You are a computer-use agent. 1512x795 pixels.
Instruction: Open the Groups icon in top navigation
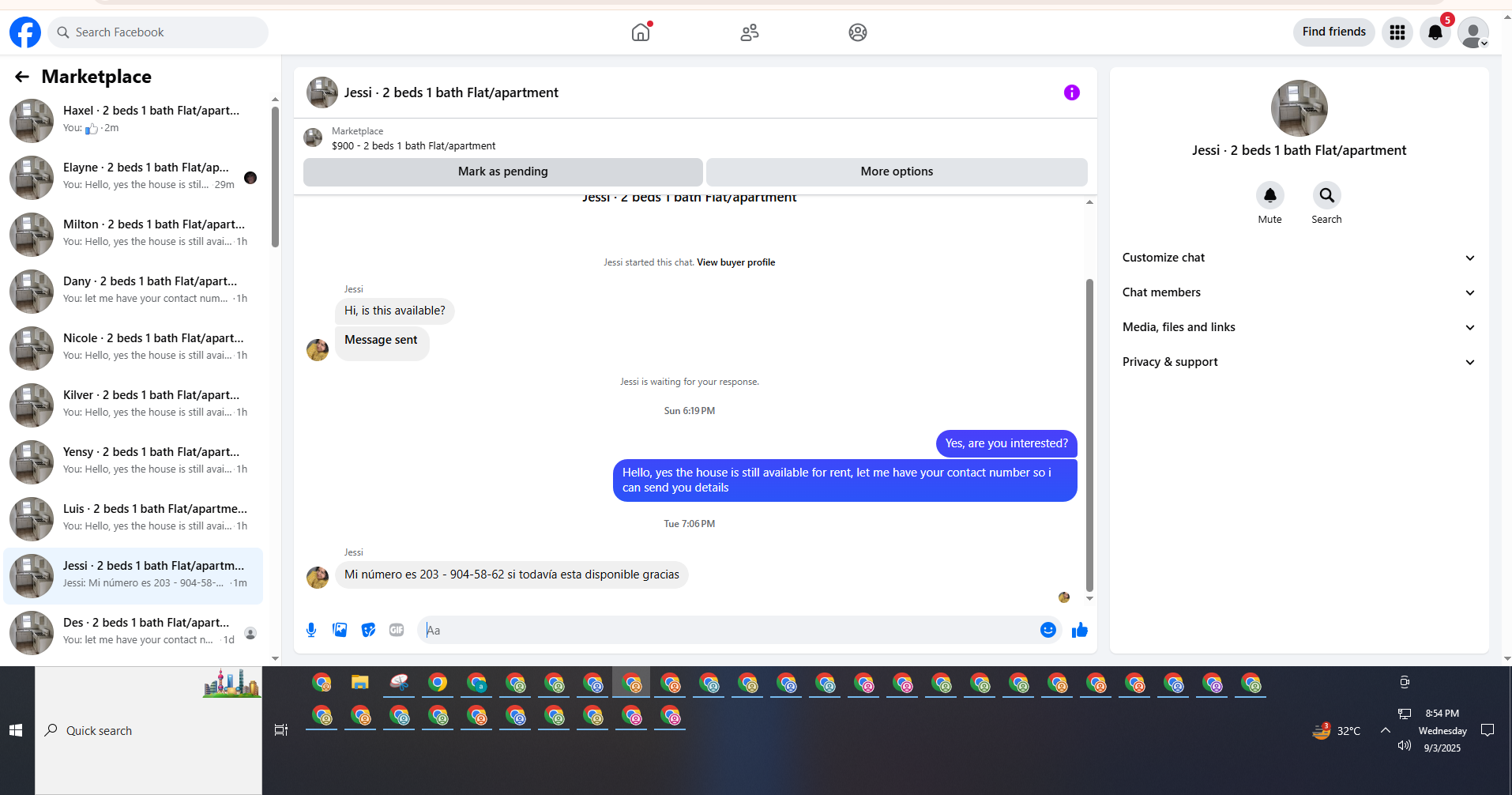coord(858,32)
